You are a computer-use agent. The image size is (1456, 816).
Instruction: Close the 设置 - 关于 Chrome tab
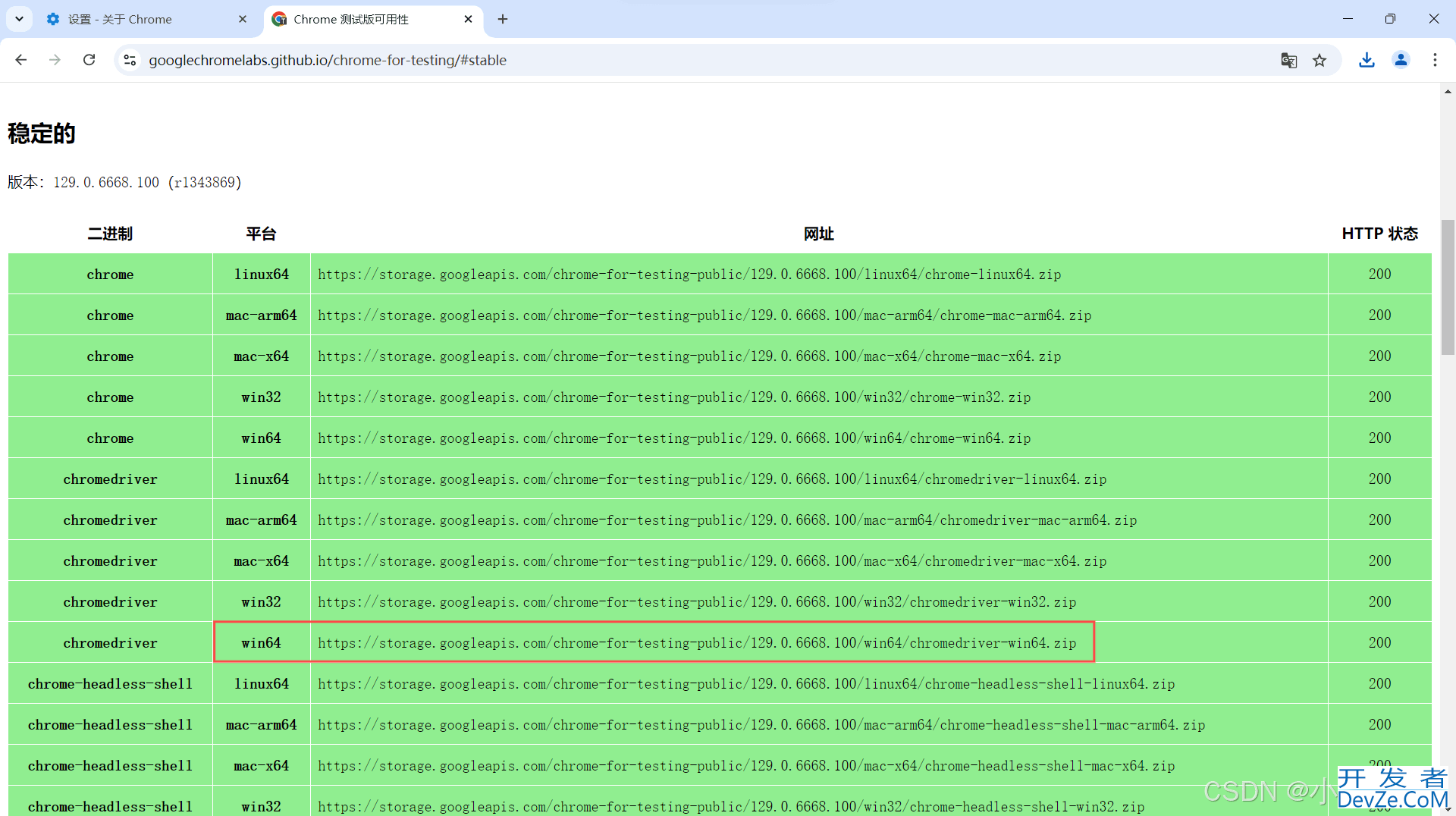(x=243, y=19)
